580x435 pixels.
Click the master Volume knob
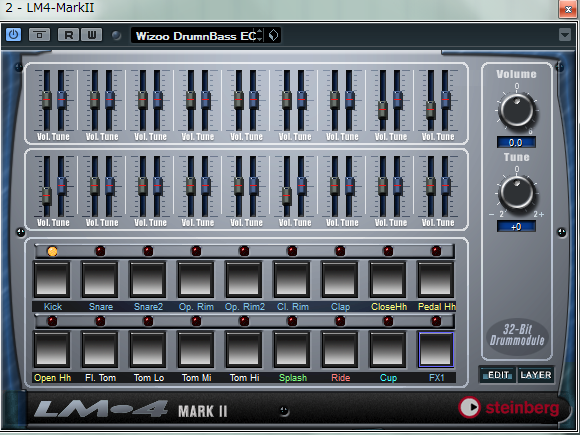[x=517, y=110]
